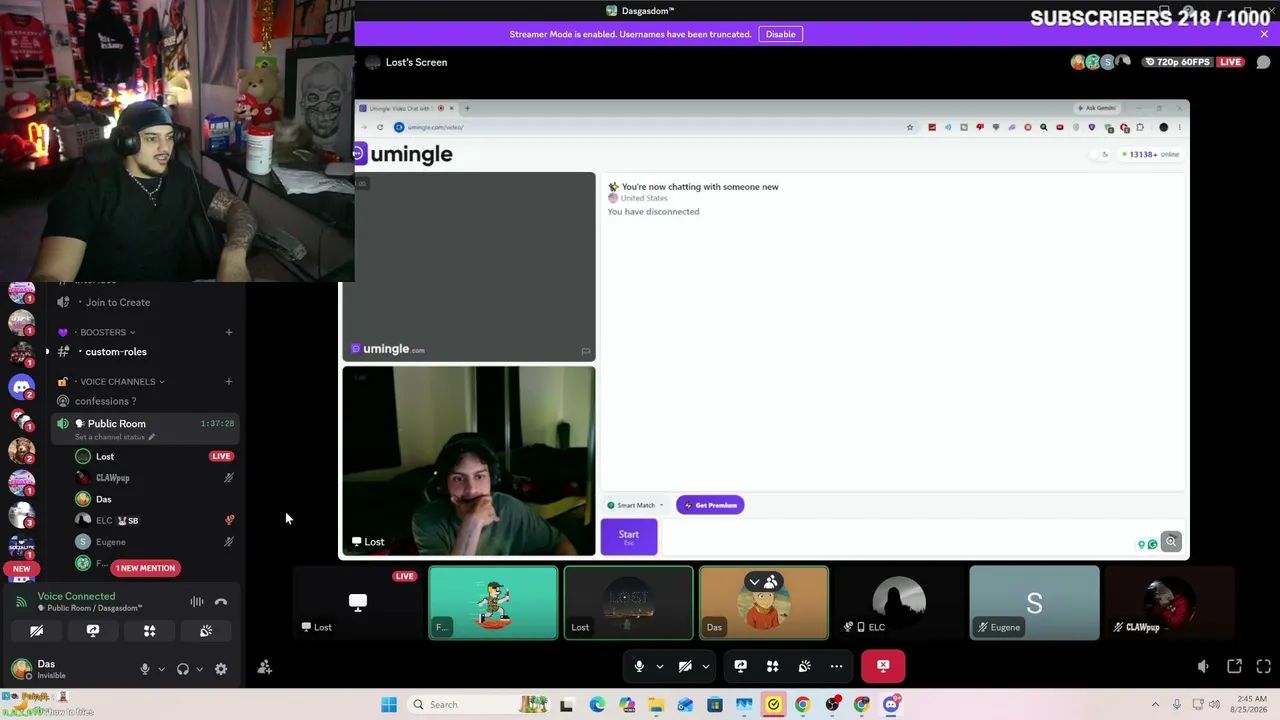
Task: Click the invite people icon beside user panel
Action: (x=265, y=667)
